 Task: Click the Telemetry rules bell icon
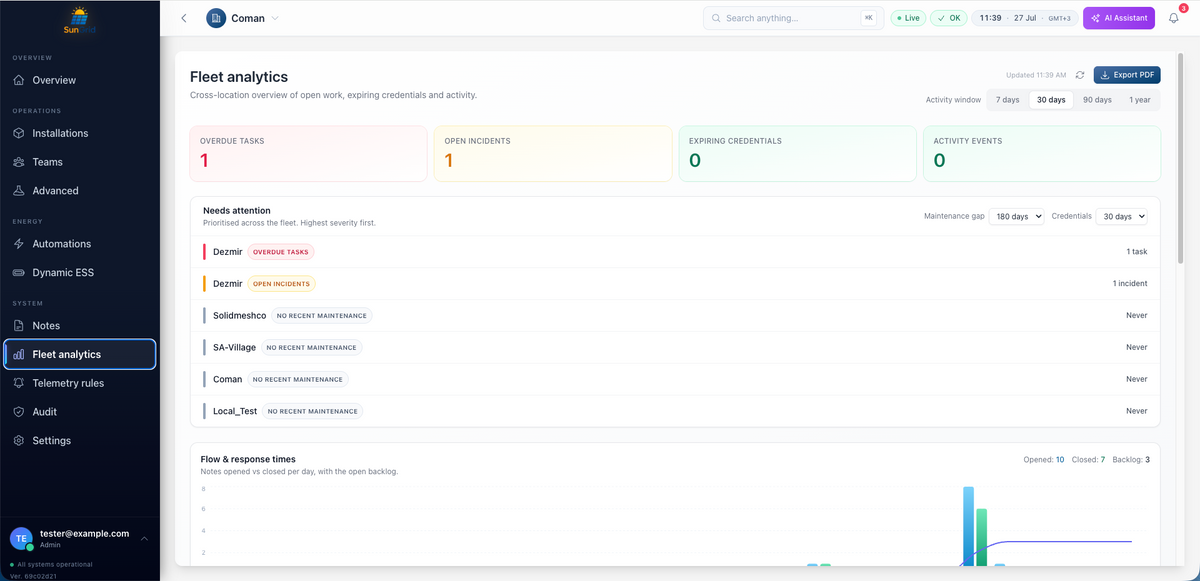click(x=19, y=383)
